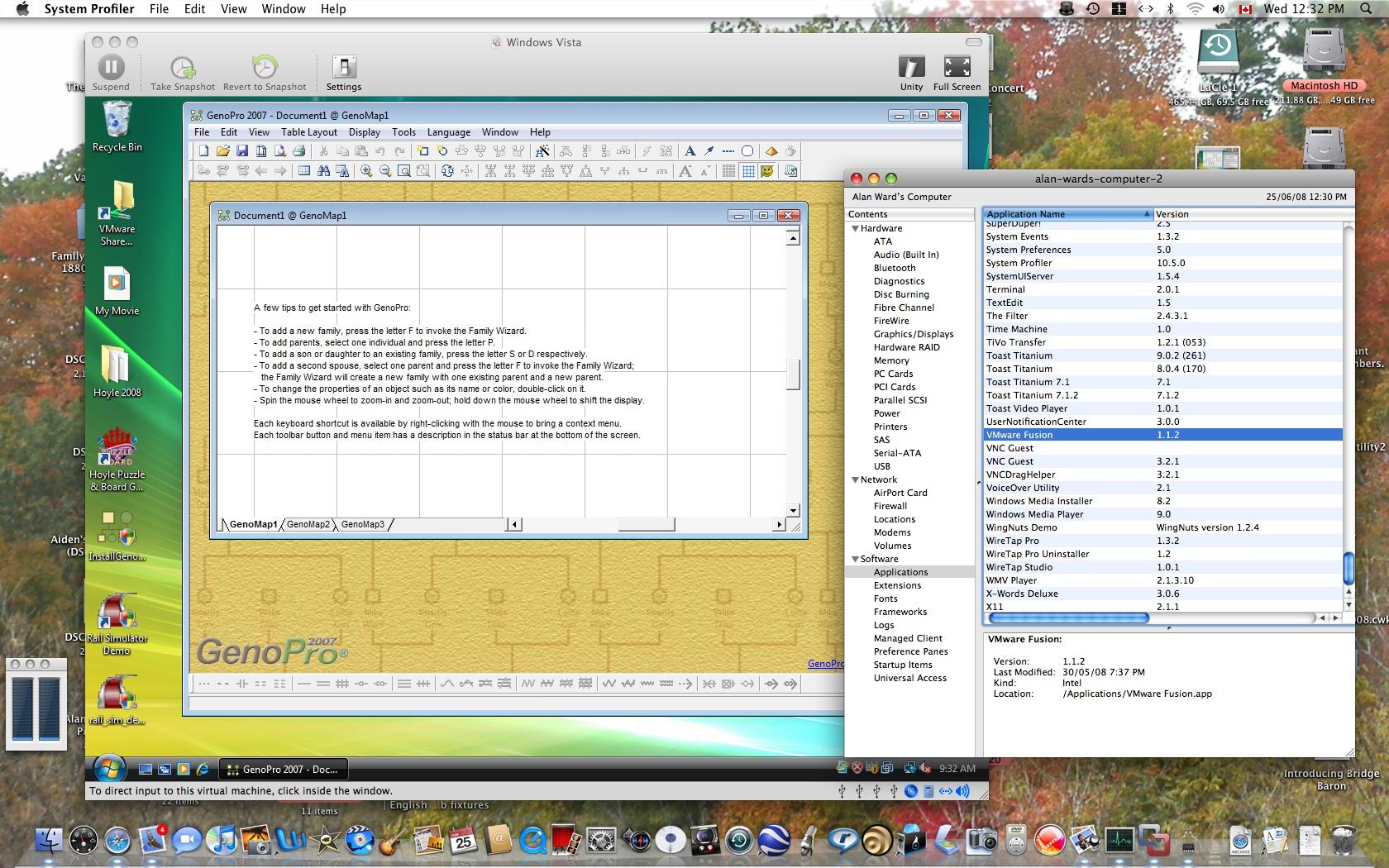
Task: Click the Take Snapshot button
Action: (183, 73)
